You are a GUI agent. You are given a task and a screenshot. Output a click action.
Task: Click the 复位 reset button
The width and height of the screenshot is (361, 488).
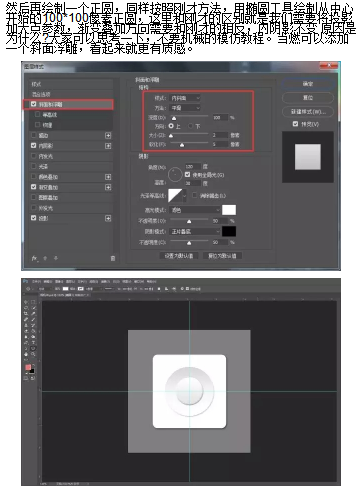click(308, 98)
